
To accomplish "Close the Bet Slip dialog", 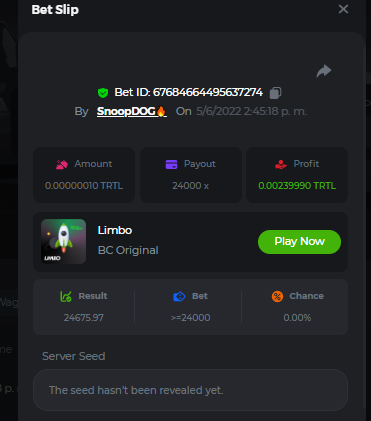I will coord(343,9).
